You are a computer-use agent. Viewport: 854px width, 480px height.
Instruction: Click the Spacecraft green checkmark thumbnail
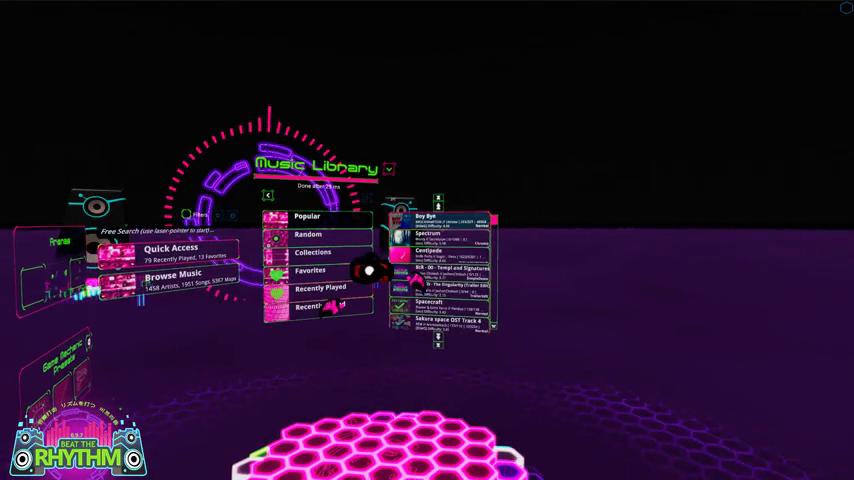coord(400,307)
